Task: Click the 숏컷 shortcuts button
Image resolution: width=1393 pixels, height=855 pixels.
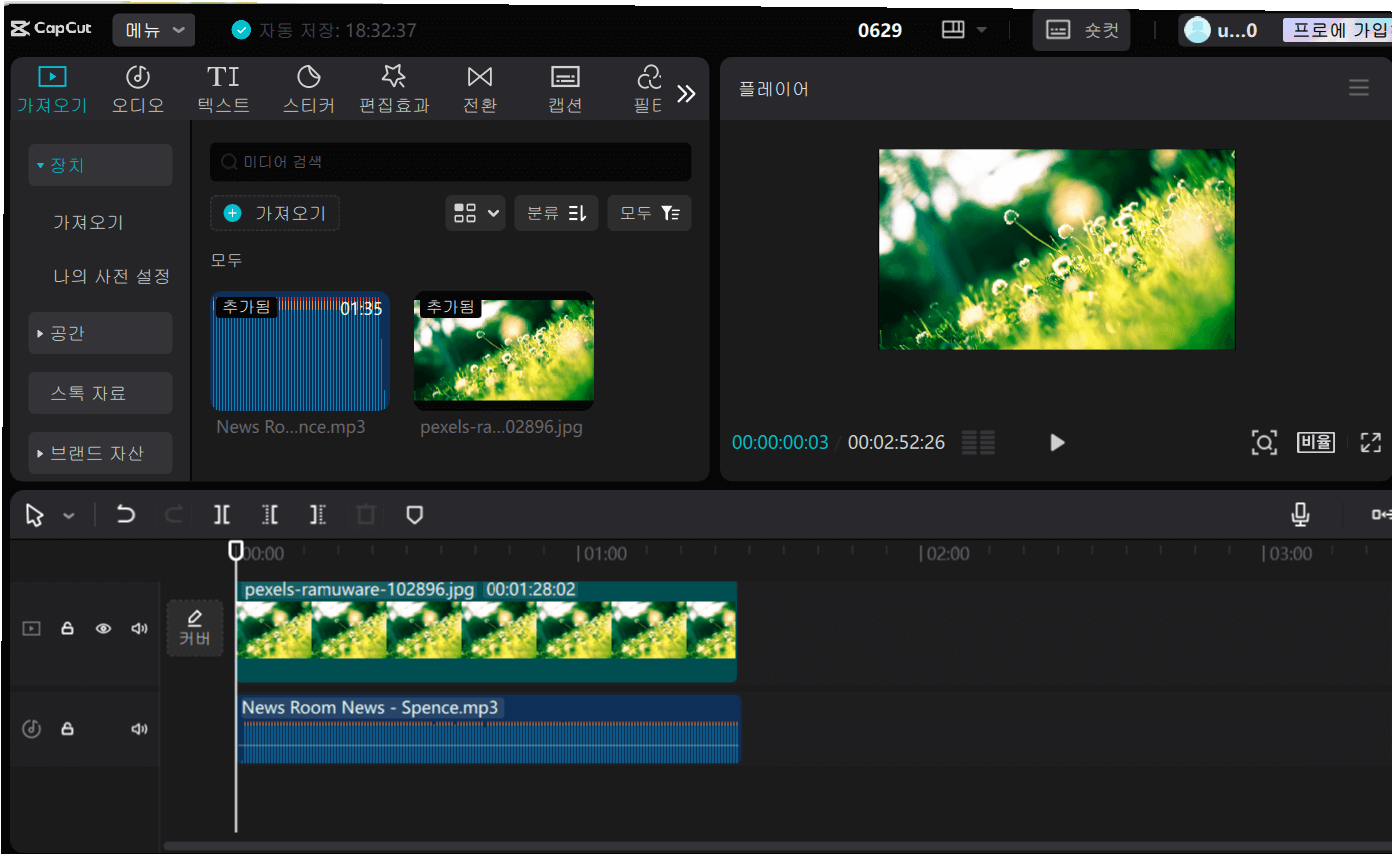Action: 1082,30
